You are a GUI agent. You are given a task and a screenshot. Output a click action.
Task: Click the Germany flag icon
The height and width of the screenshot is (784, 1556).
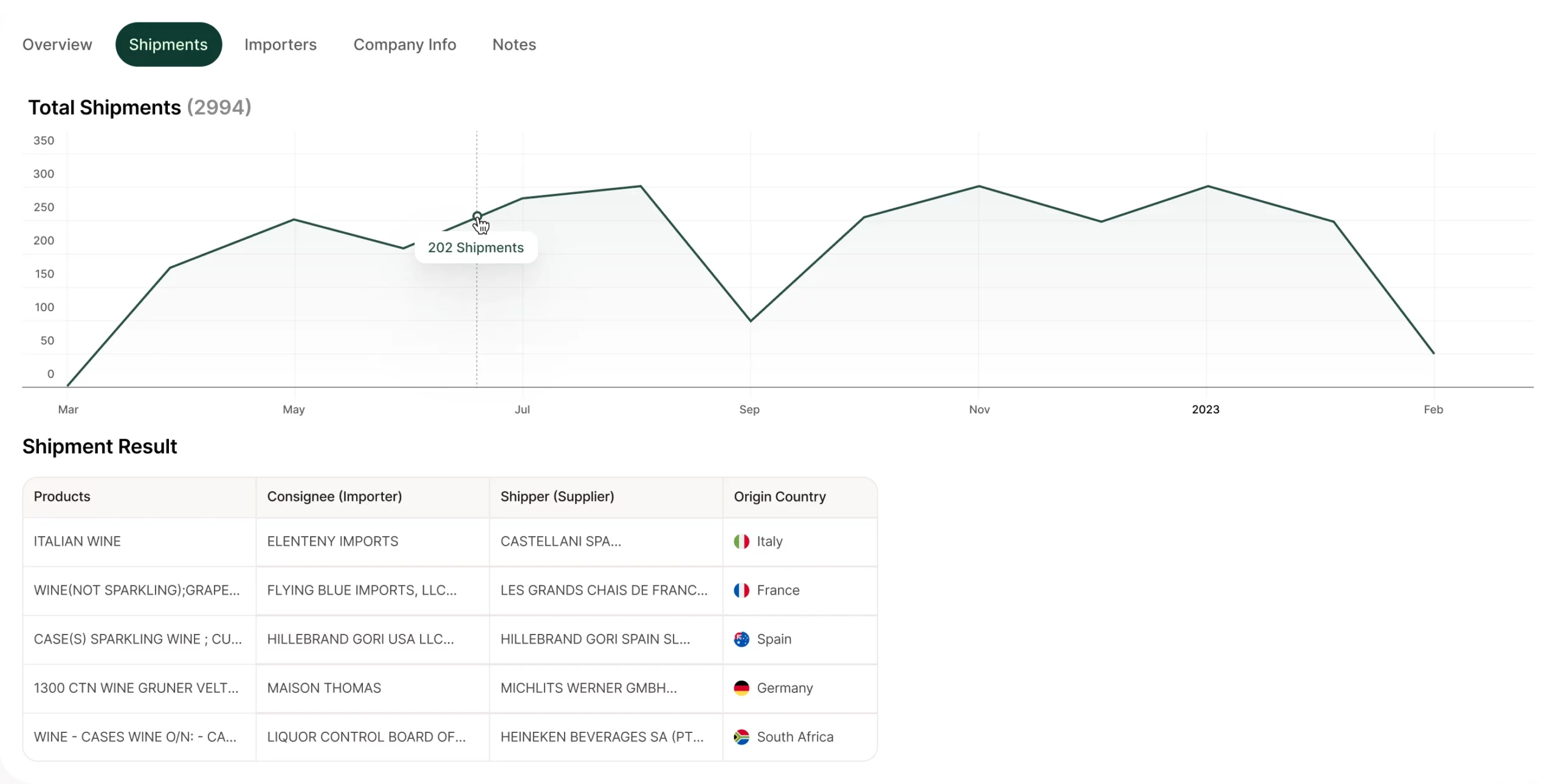pyautogui.click(x=741, y=688)
